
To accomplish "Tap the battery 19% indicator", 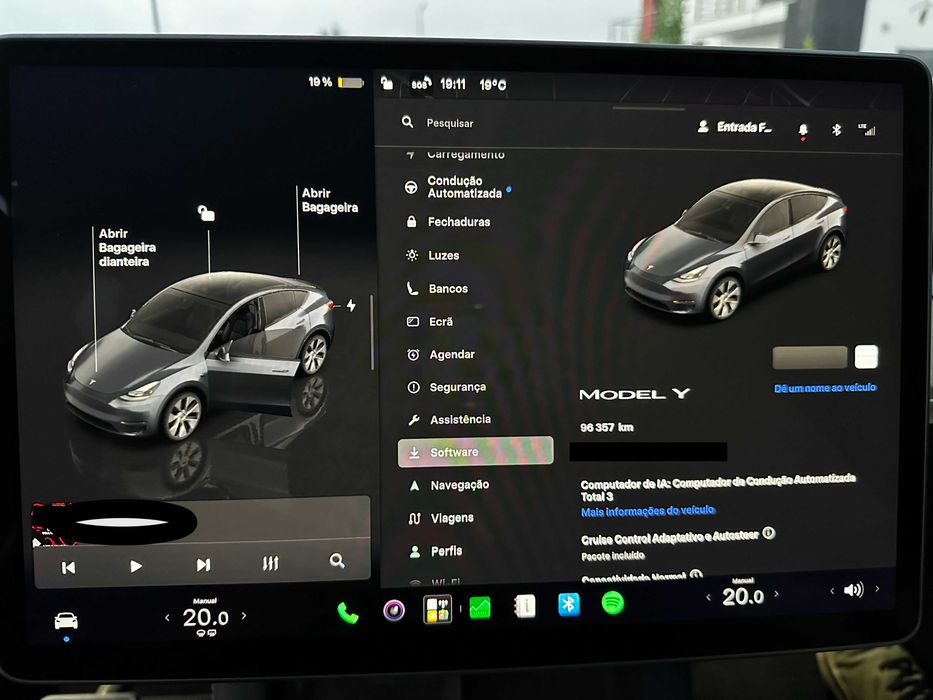I will (336, 82).
